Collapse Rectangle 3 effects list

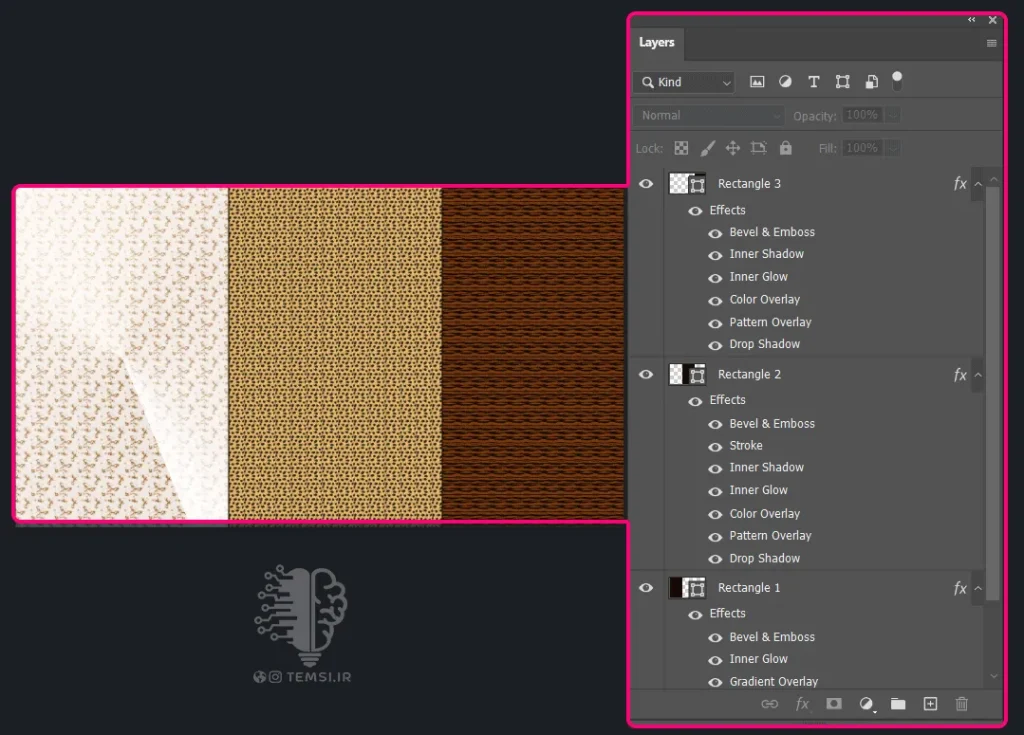(978, 184)
